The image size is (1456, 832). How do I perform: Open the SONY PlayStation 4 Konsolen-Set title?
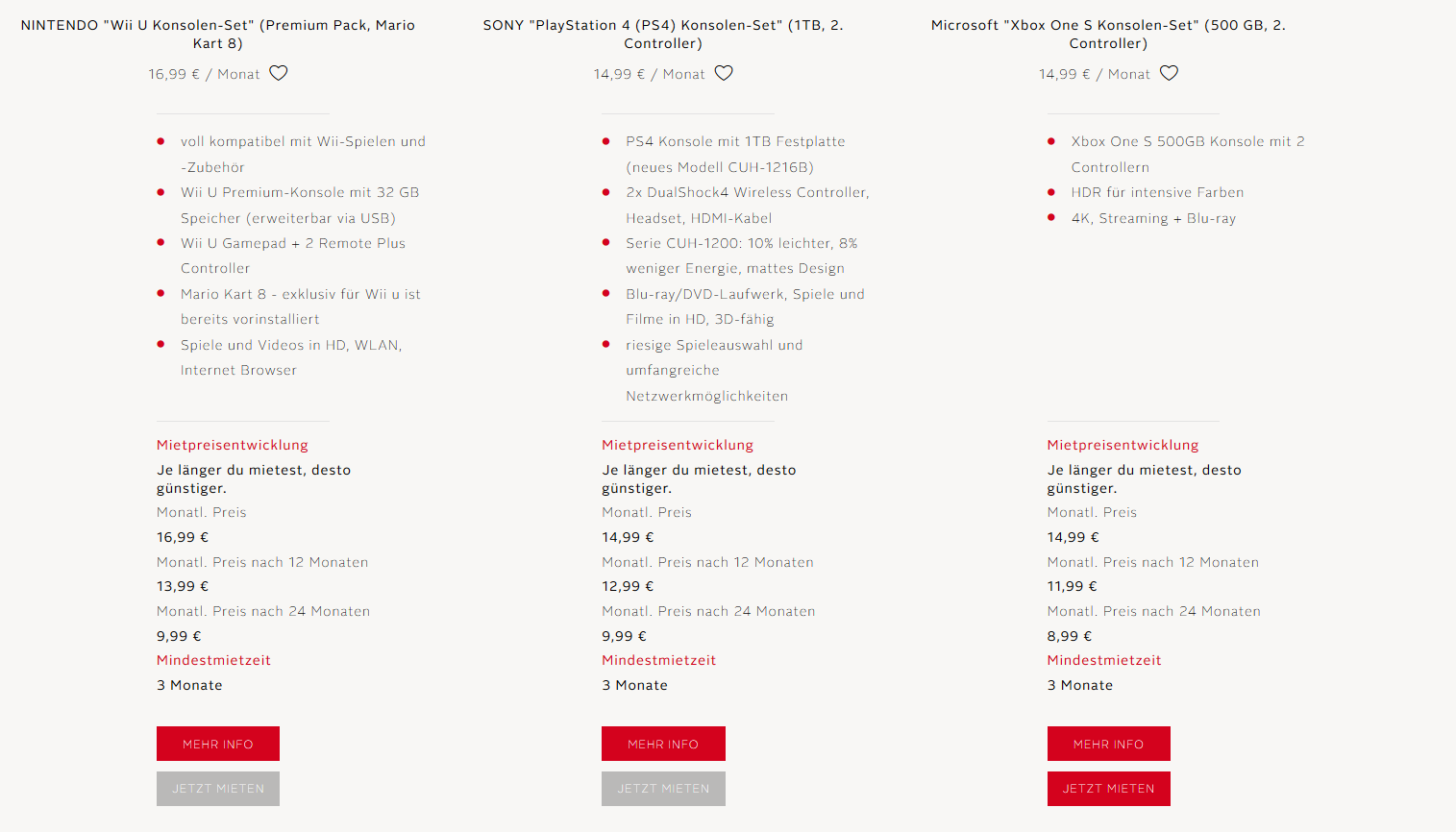point(663,34)
